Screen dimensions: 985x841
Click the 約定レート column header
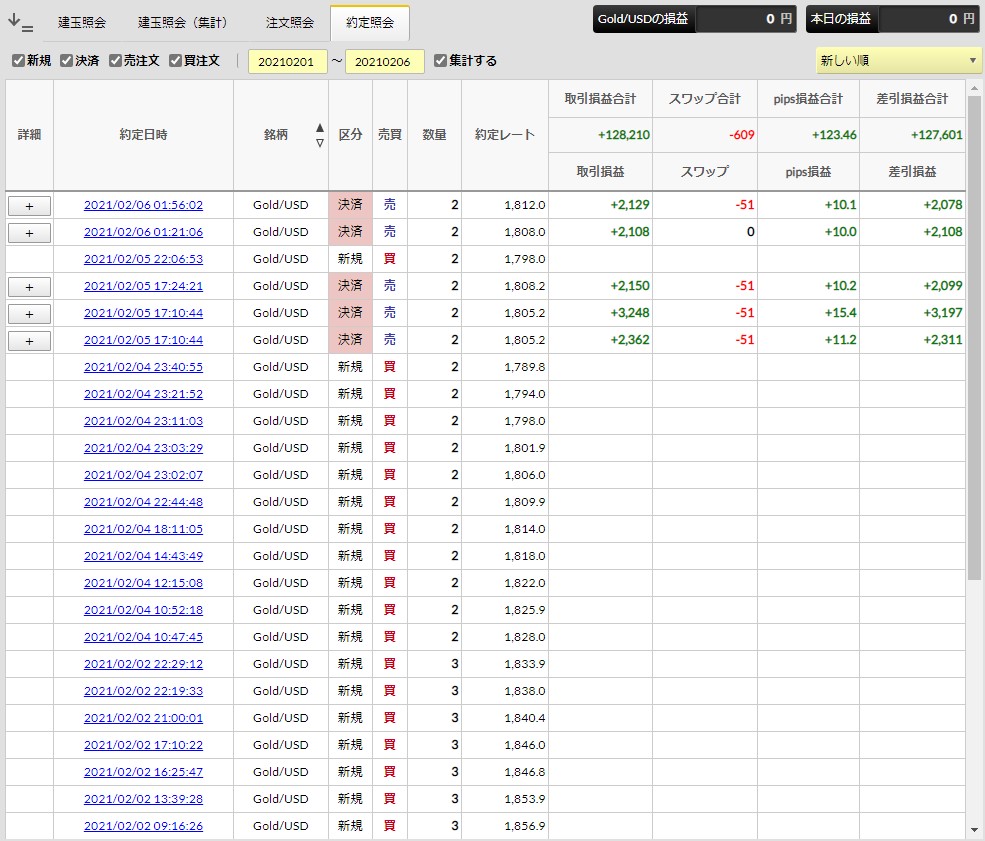(x=505, y=134)
